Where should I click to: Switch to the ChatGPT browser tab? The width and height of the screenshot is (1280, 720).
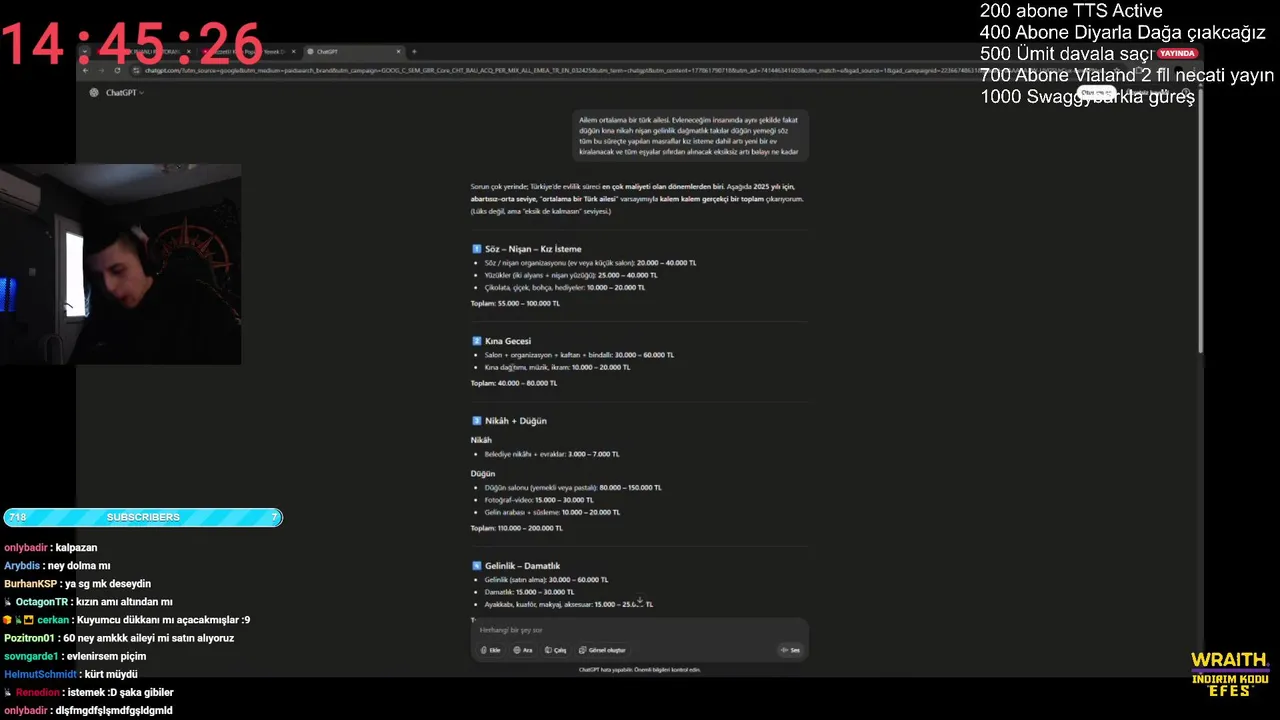click(x=354, y=51)
